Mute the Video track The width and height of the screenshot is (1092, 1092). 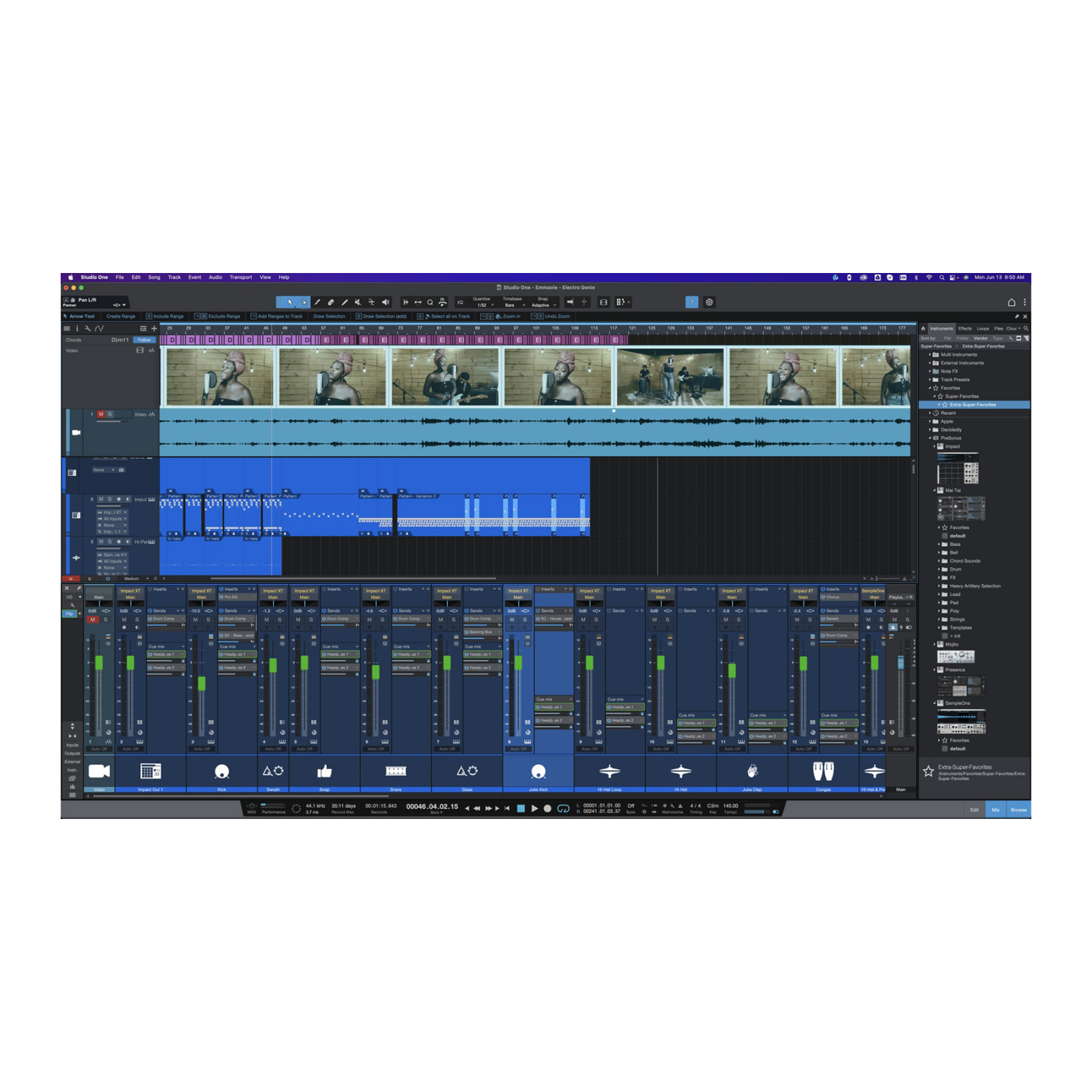(101, 414)
